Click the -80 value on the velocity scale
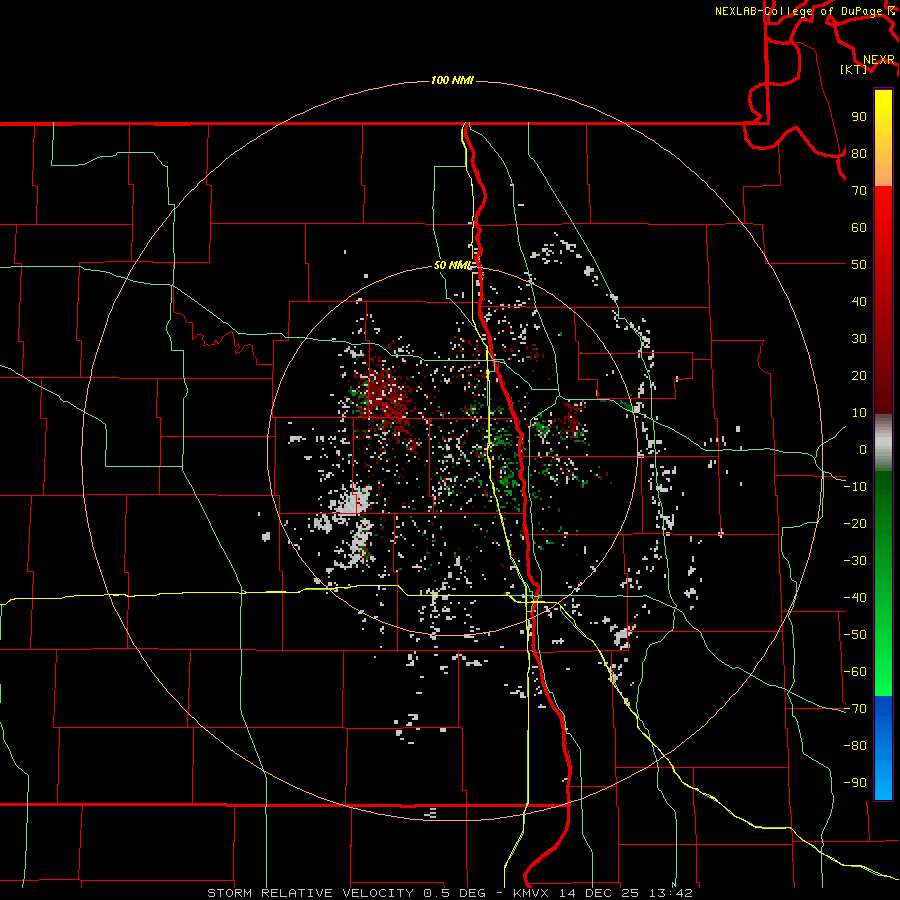This screenshot has width=900, height=900. pyautogui.click(x=855, y=746)
